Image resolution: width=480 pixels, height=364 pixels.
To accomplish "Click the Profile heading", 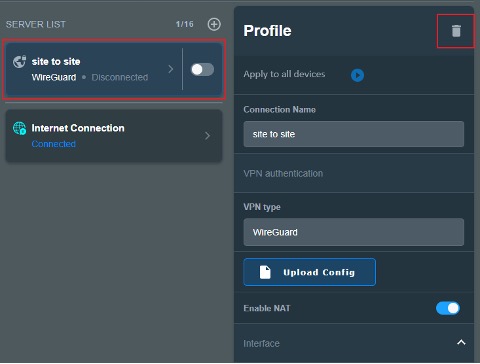I will pyautogui.click(x=267, y=31).
